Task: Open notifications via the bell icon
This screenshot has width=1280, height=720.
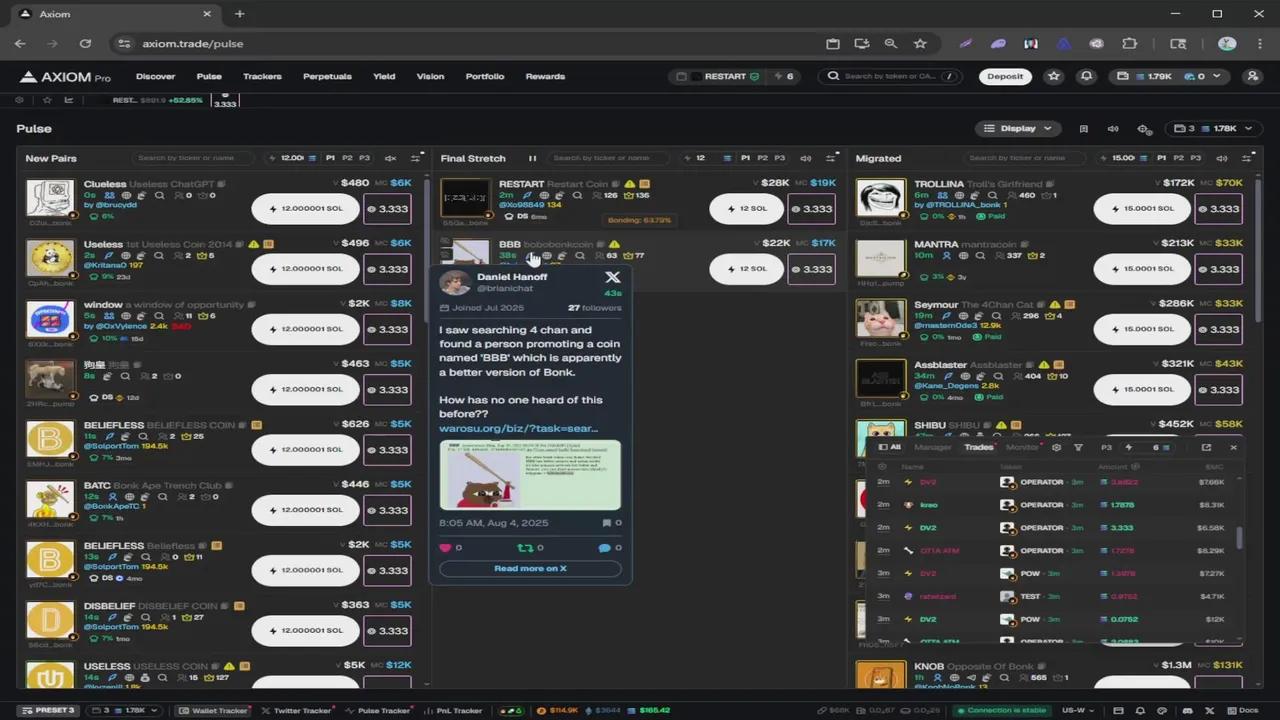Action: [x=1087, y=76]
